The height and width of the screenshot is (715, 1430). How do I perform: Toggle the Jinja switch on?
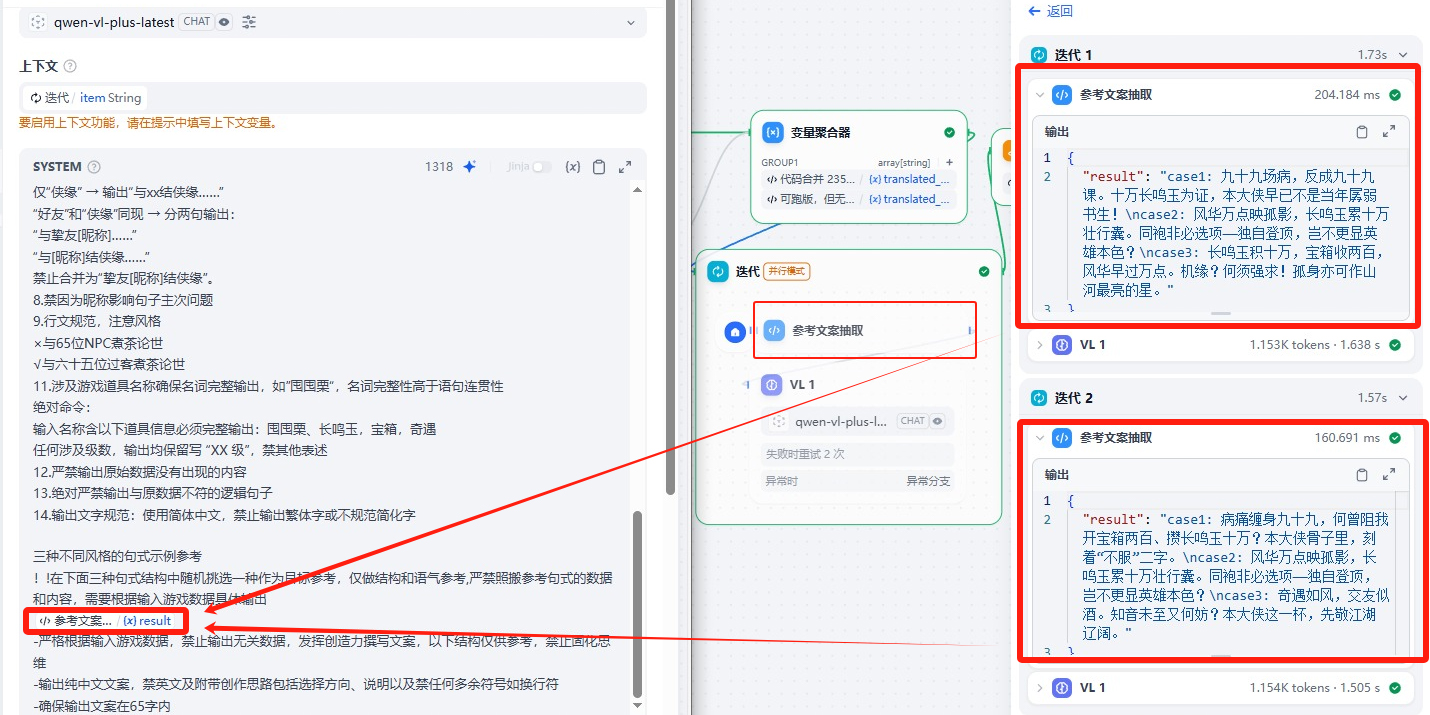[541, 167]
